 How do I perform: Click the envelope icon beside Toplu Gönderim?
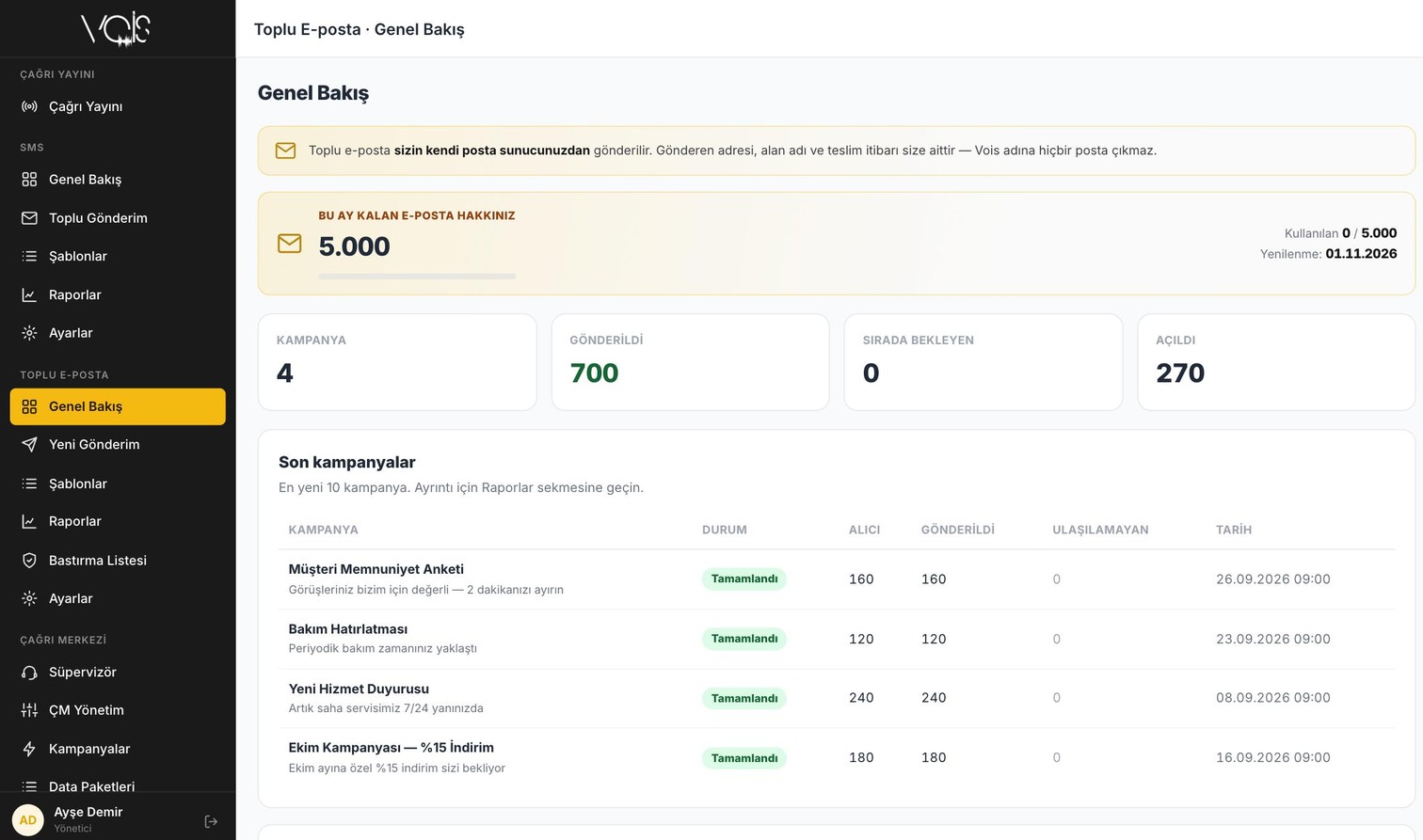point(29,218)
